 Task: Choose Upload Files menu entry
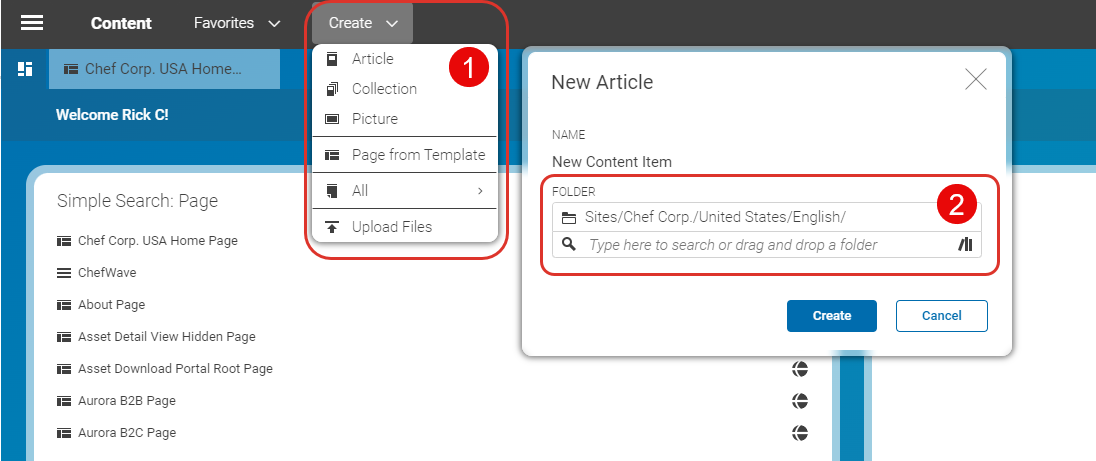tap(404, 227)
